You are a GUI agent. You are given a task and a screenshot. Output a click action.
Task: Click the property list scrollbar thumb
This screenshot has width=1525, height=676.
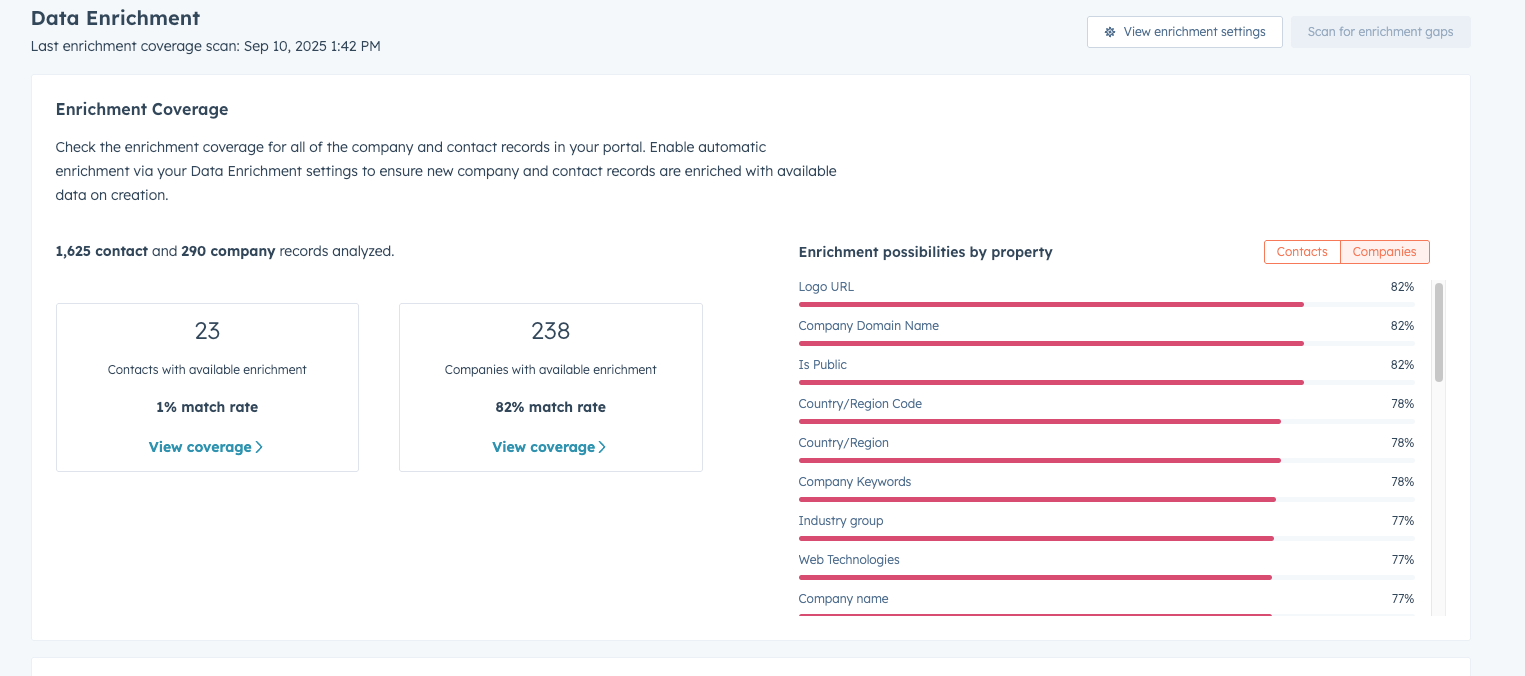tap(1439, 332)
